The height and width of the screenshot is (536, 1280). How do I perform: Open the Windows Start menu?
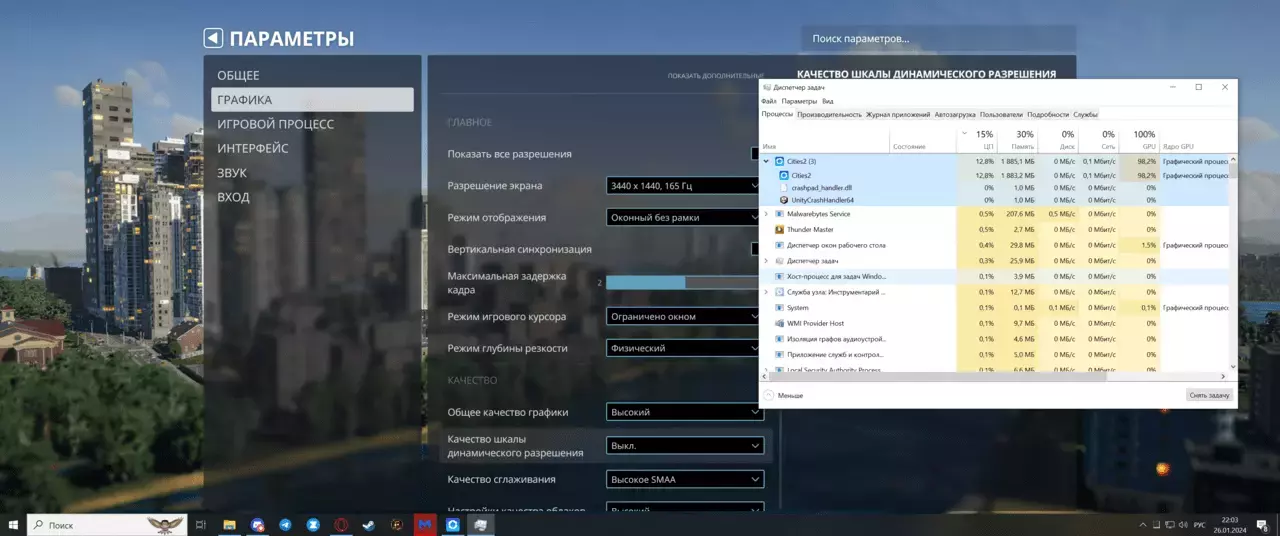click(13, 525)
